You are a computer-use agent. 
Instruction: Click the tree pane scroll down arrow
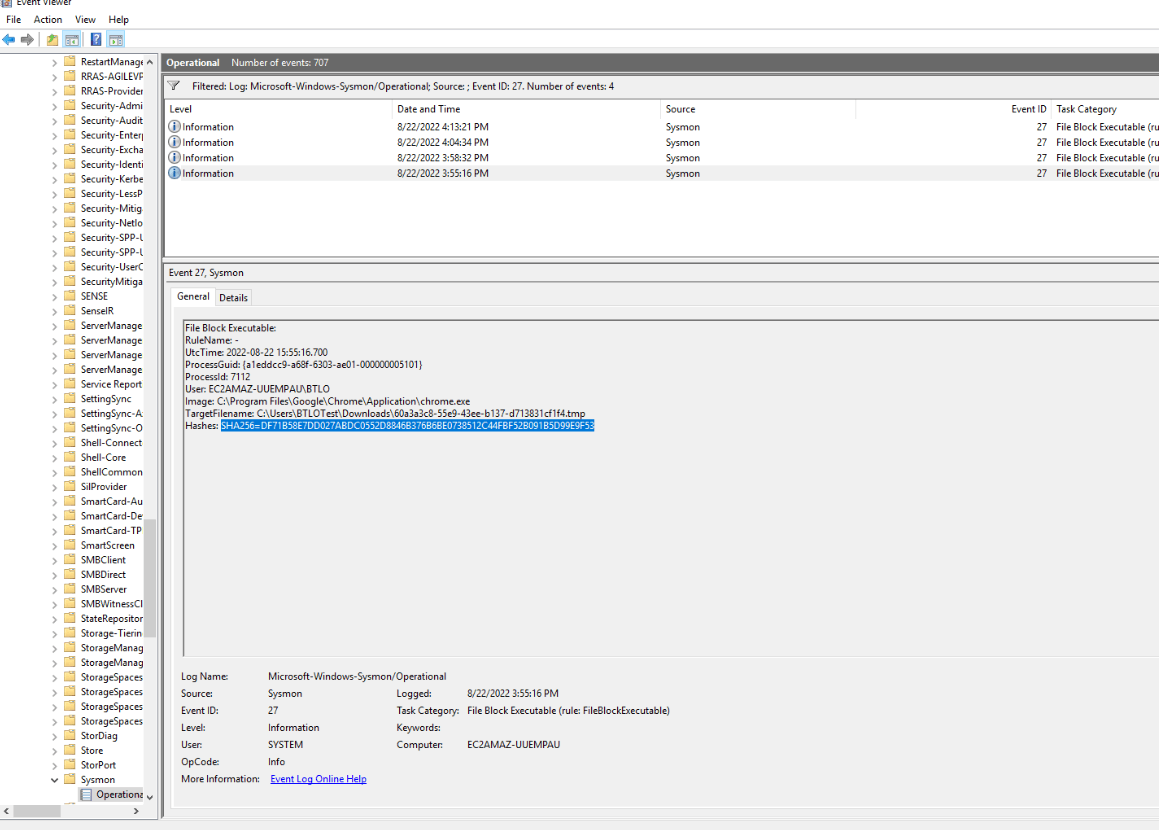150,796
